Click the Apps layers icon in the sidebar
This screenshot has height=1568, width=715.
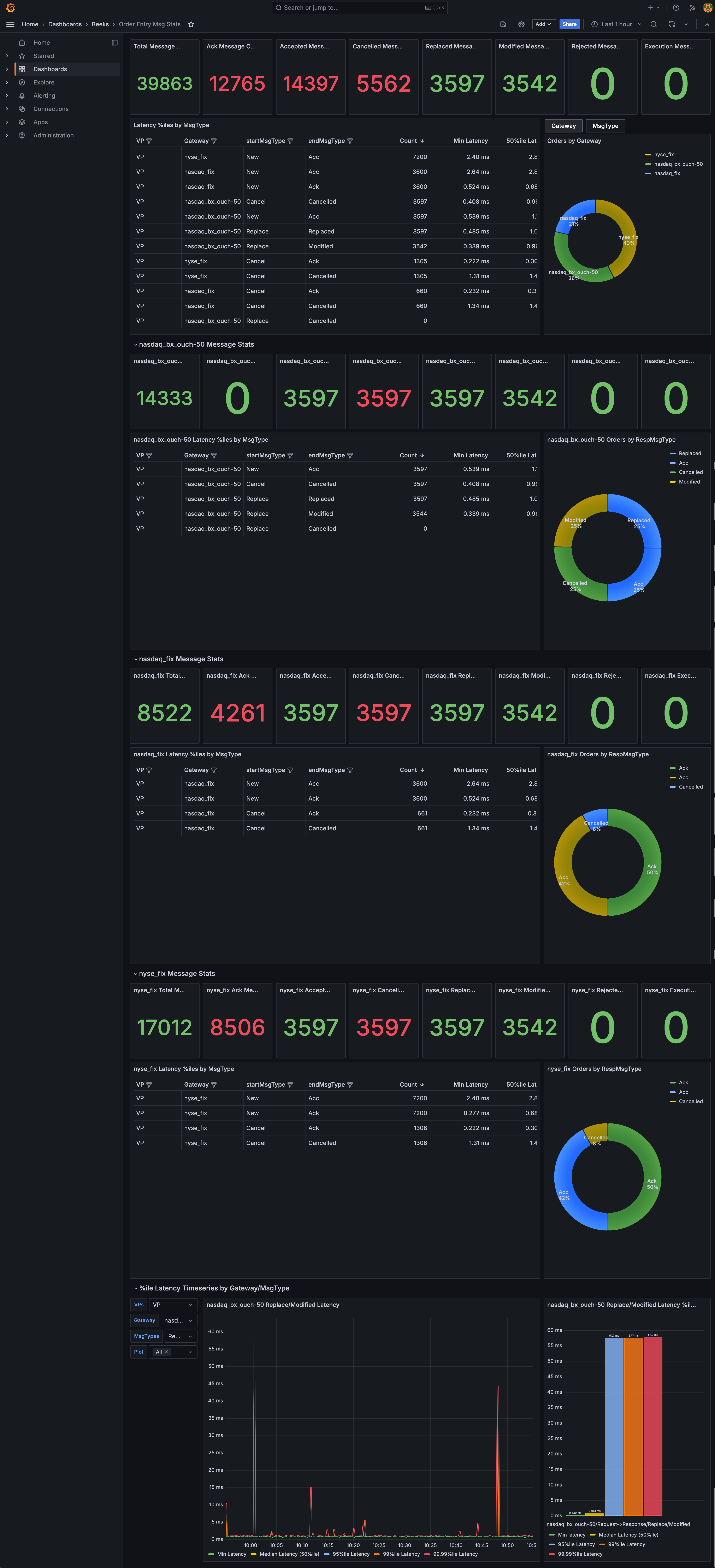(22, 122)
